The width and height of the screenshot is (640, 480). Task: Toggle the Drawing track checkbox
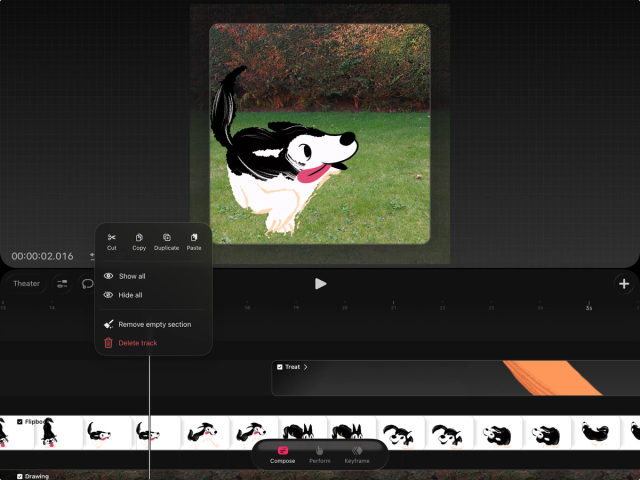coord(20,476)
